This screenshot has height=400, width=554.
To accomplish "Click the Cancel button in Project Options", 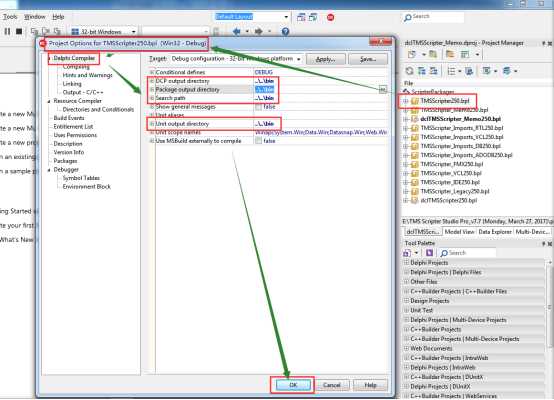I will coord(331,385).
